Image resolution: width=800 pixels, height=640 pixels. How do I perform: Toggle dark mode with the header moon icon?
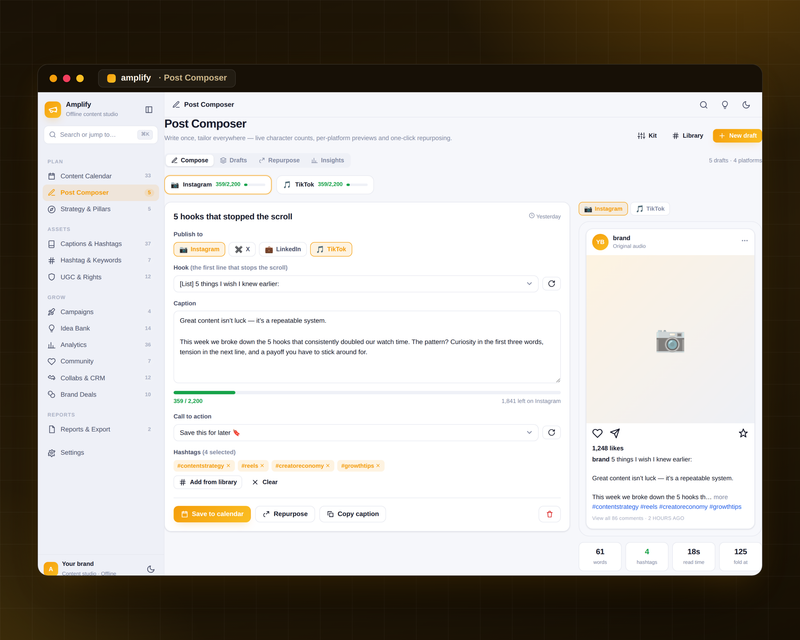tap(746, 105)
